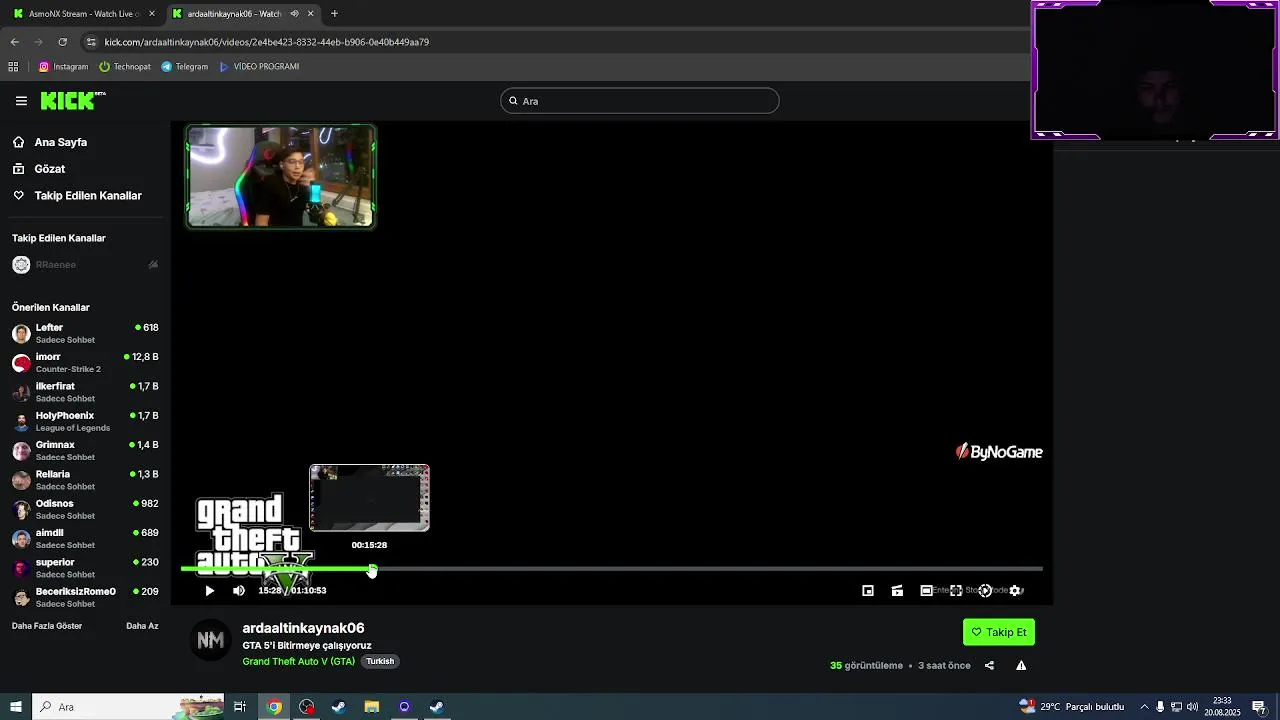The image size is (1280, 720).
Task: Open ardaaltinkaynak06 channel name
Action: pos(303,628)
